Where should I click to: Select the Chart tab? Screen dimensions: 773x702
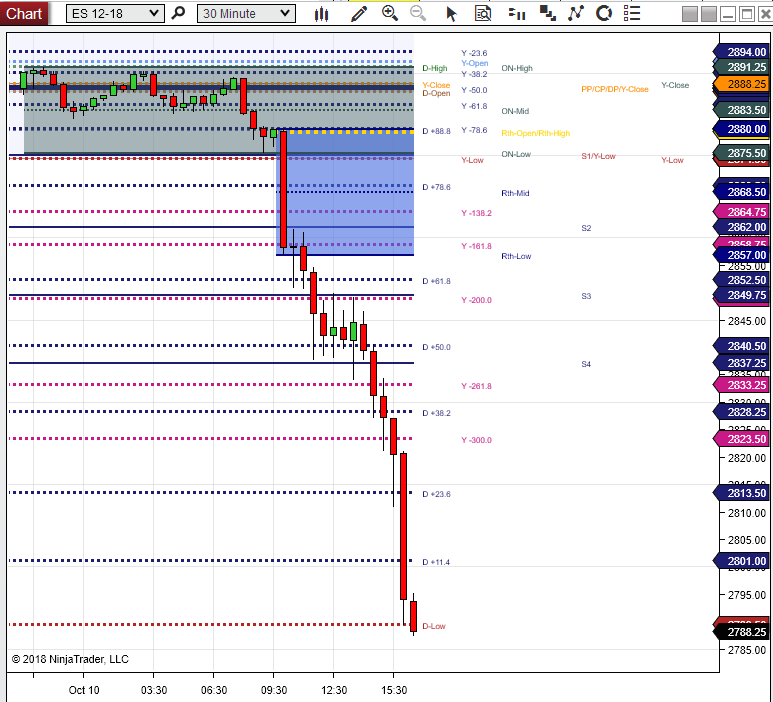[24, 13]
